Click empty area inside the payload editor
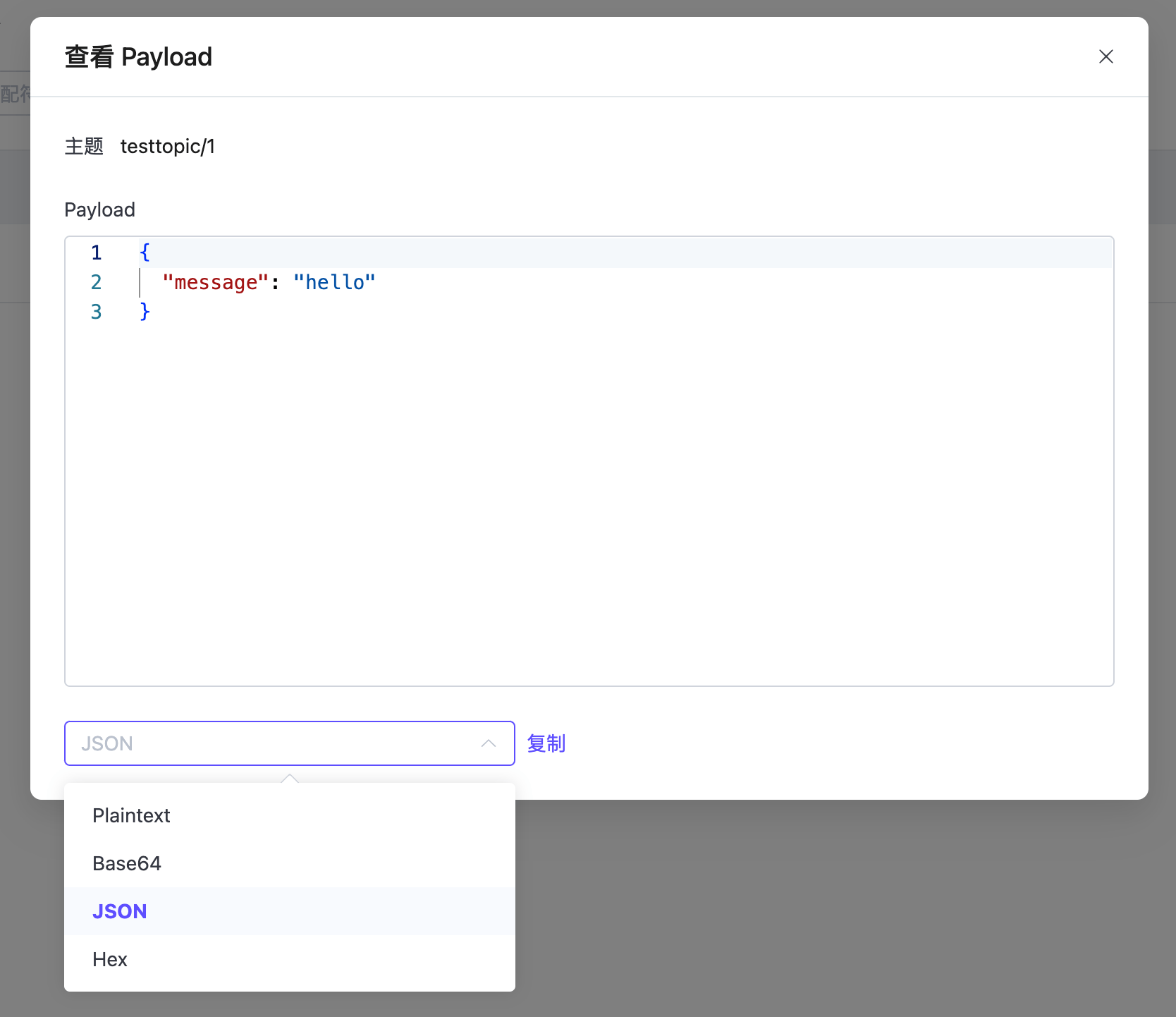The width and height of the screenshot is (1176, 1017). tap(589, 494)
